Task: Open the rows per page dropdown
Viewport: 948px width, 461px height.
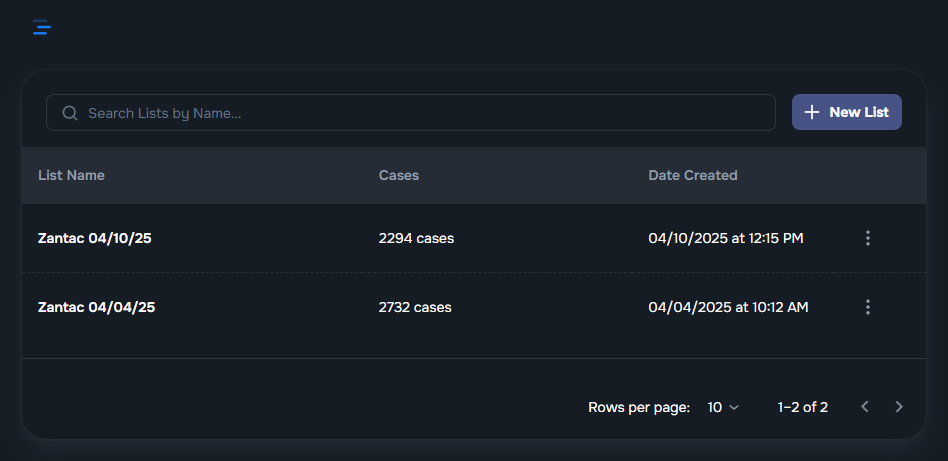Action: click(723, 407)
